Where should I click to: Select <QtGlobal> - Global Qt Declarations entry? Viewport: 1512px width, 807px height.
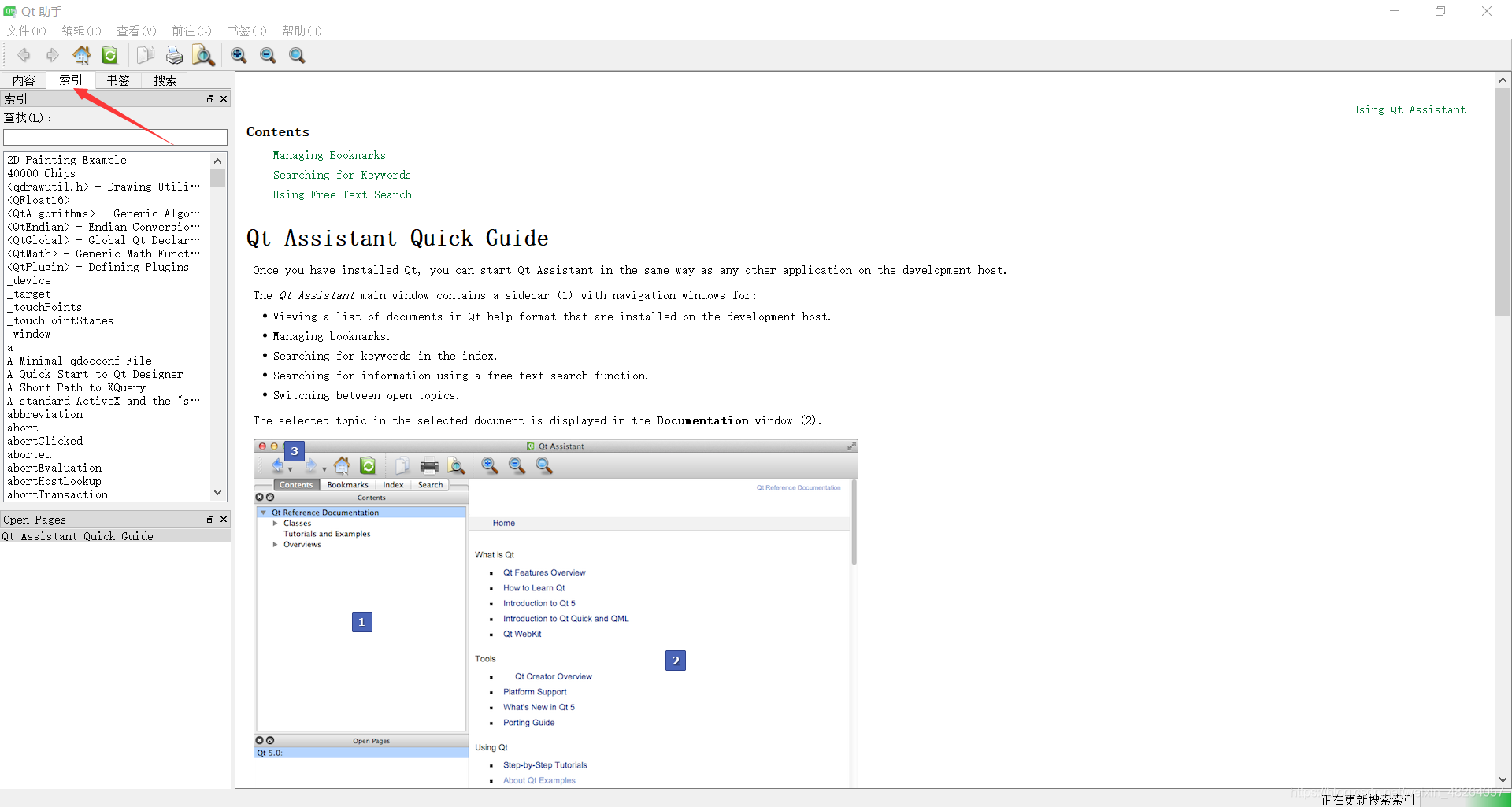[x=104, y=240]
